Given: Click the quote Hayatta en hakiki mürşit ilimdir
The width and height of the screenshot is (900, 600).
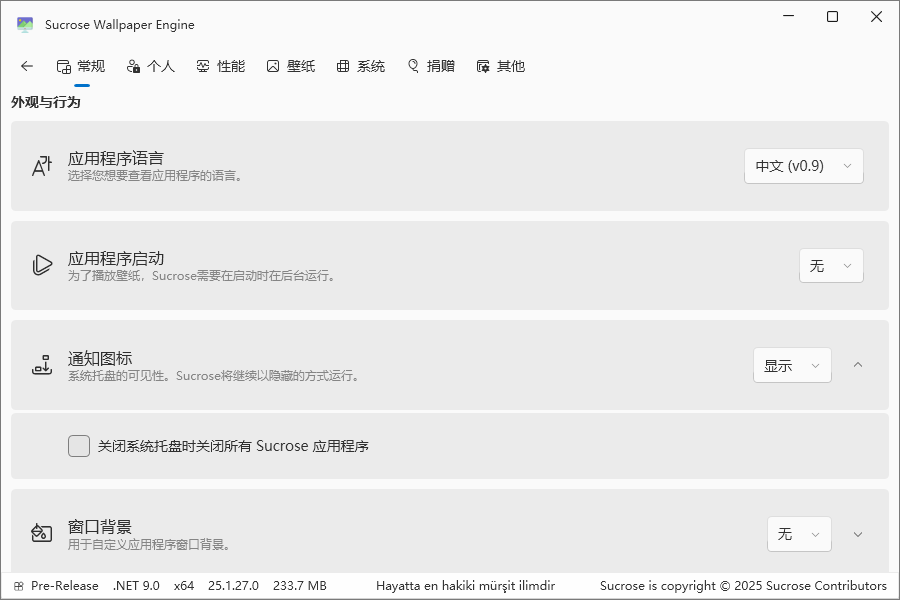Looking at the screenshot, I should tap(465, 586).
